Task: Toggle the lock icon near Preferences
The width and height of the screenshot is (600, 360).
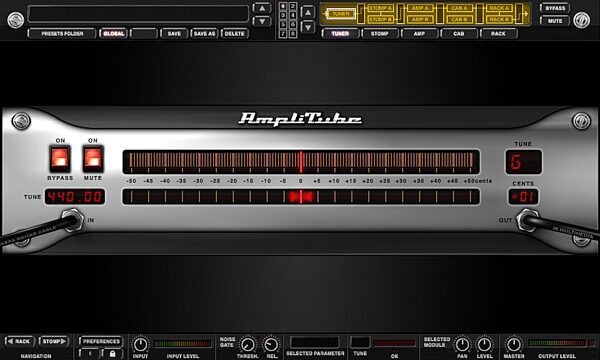Action: tap(112, 353)
